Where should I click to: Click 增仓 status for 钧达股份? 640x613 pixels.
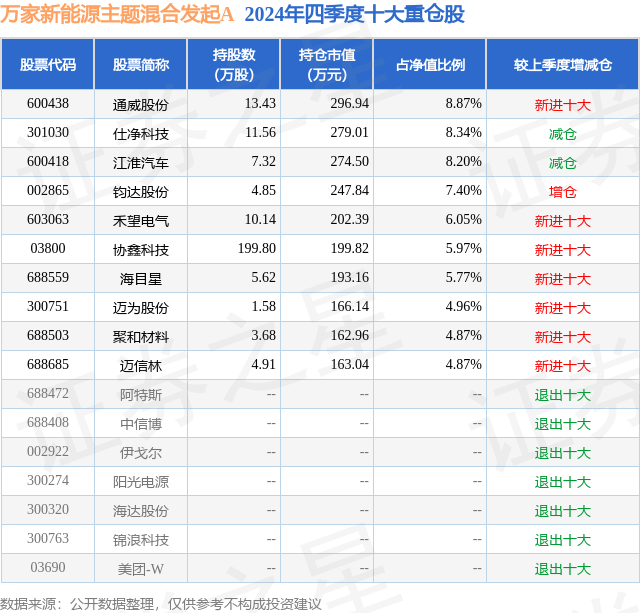(x=563, y=192)
